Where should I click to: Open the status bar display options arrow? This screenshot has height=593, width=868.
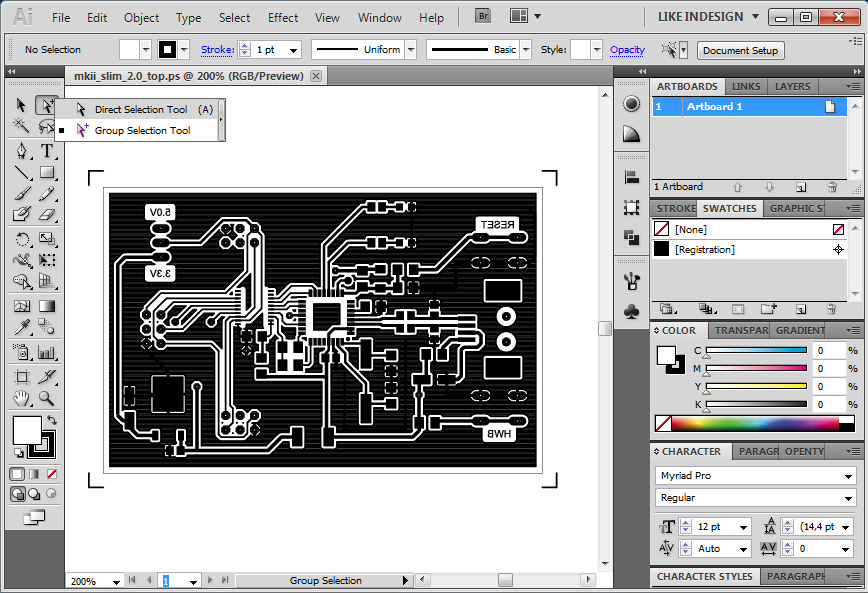pyautogui.click(x=405, y=580)
